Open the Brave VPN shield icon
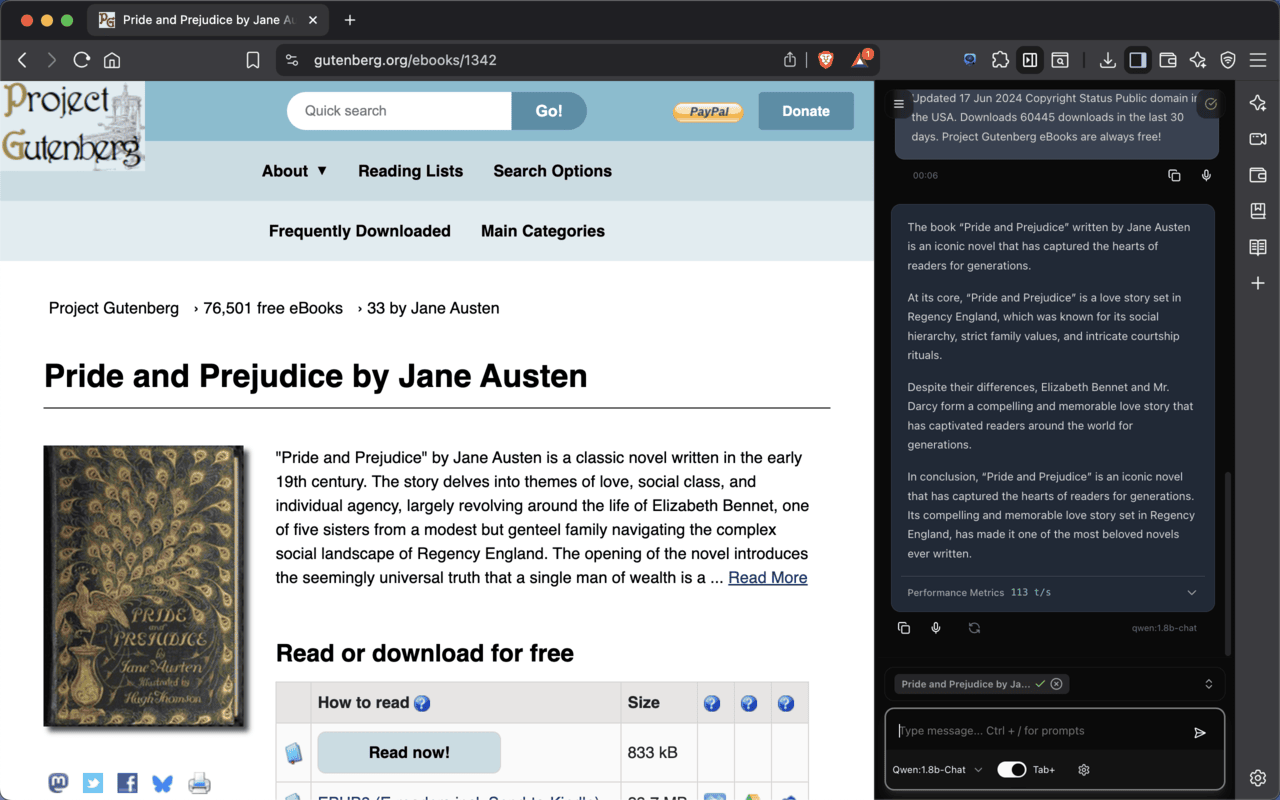1280x800 pixels. click(x=1228, y=60)
